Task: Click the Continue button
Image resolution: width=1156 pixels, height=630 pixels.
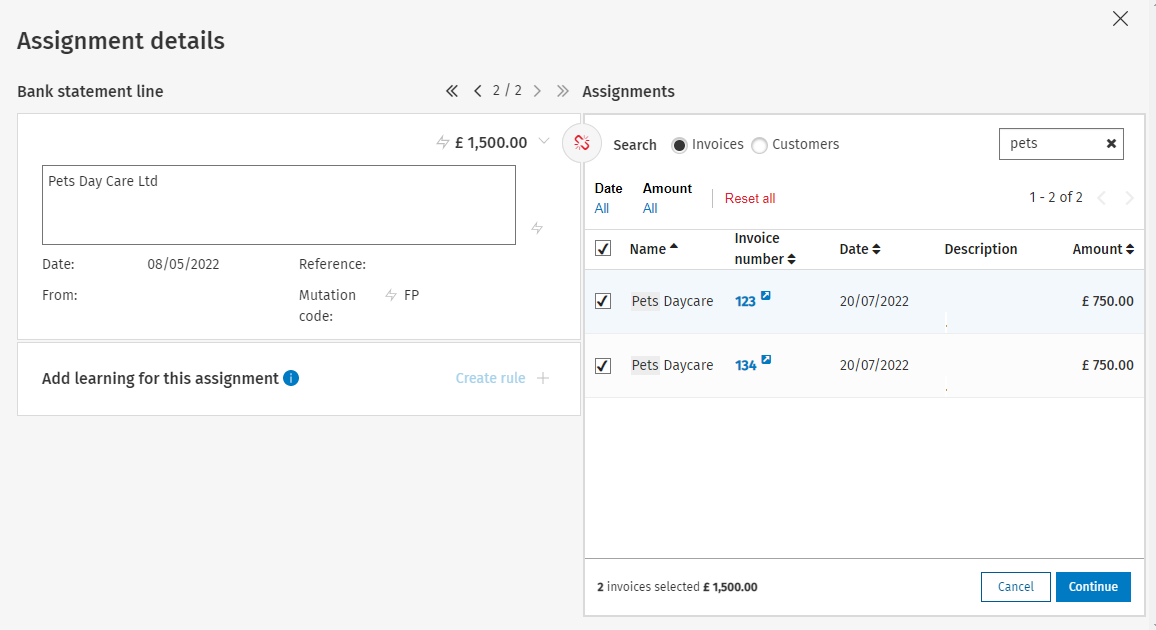Action: 1093,587
